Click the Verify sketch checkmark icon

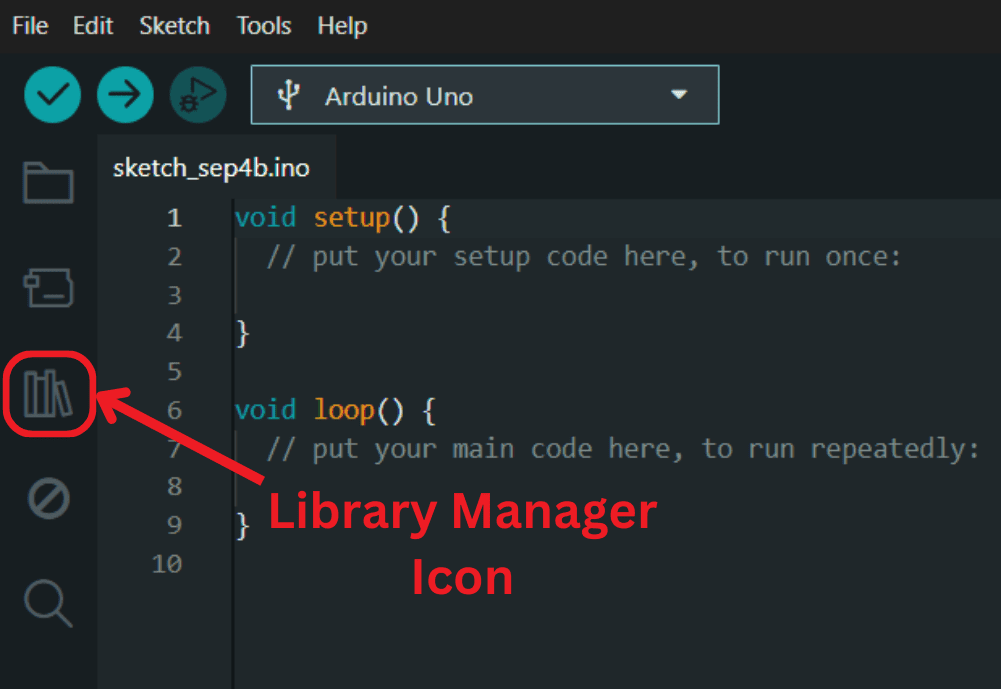click(x=52, y=94)
